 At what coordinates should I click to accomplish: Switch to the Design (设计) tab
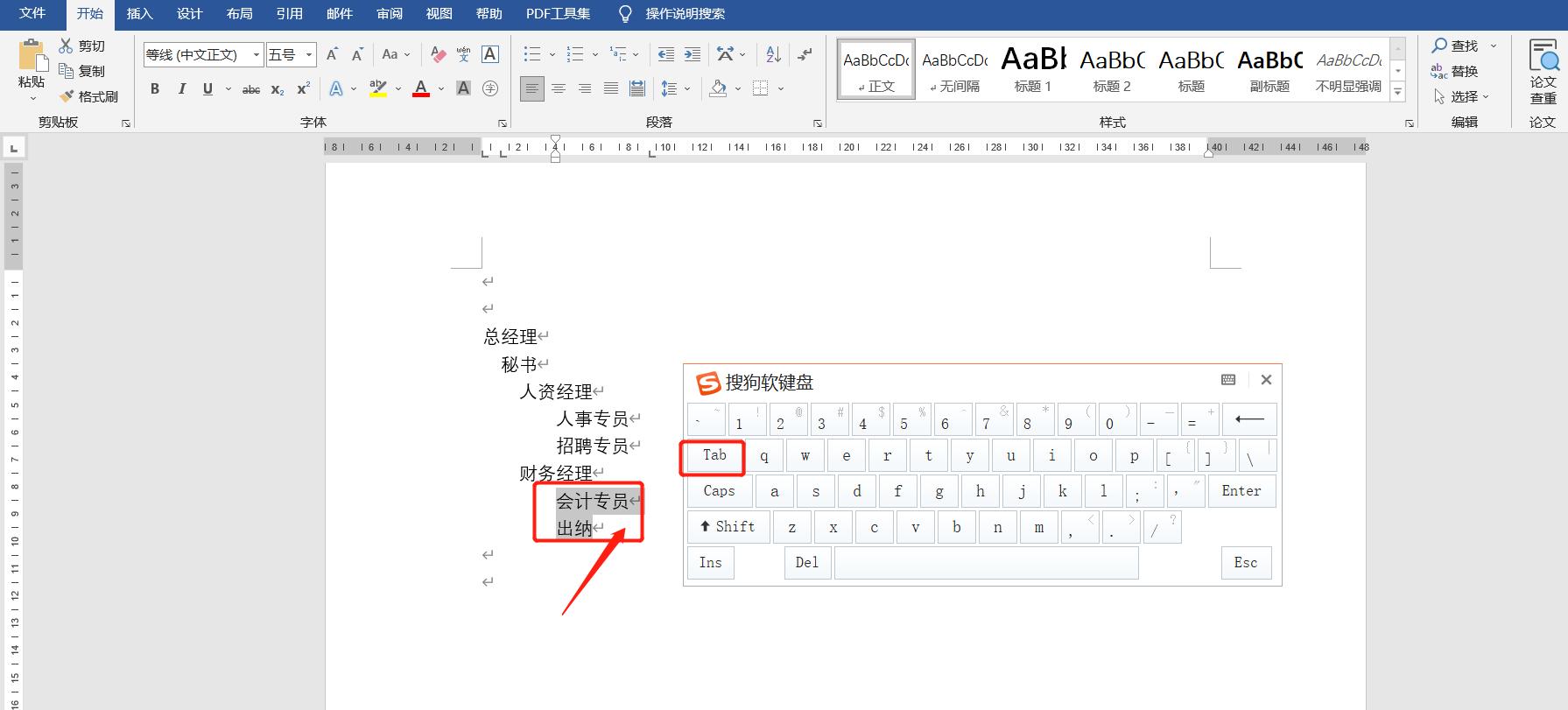click(x=189, y=14)
